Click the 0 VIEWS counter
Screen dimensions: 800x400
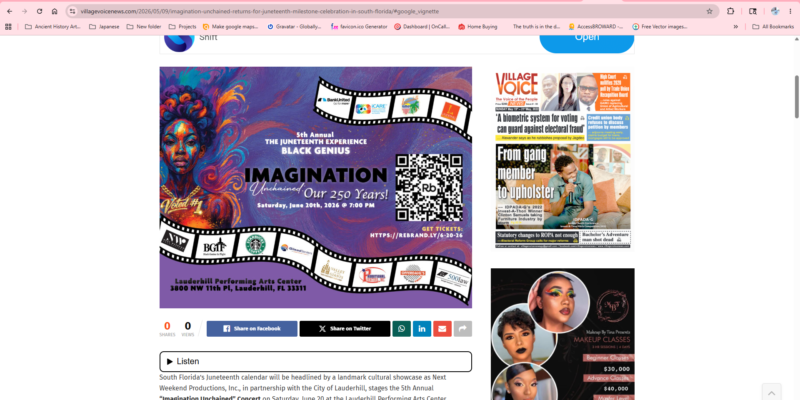[188, 329]
